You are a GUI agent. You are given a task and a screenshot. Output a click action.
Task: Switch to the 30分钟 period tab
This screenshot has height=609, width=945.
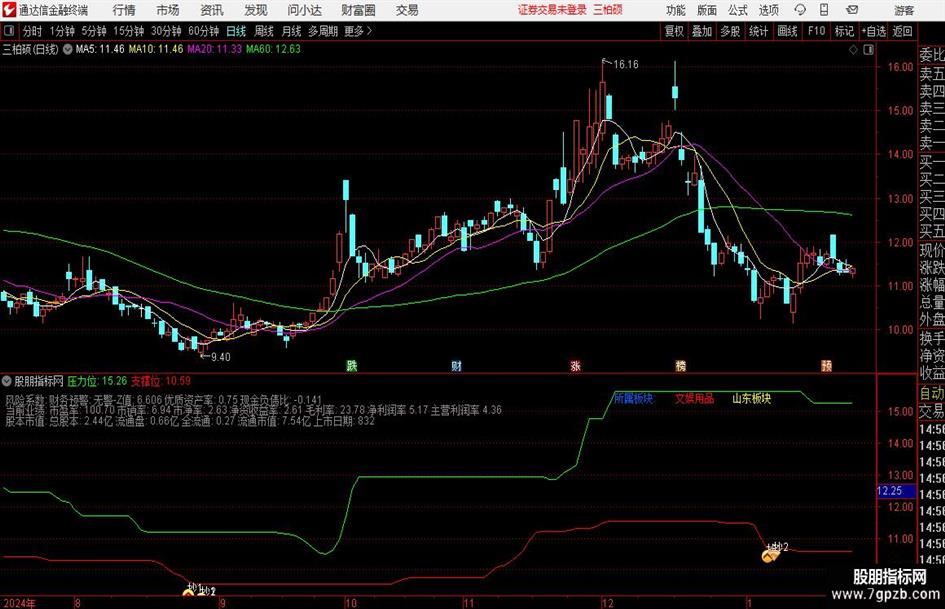click(166, 31)
